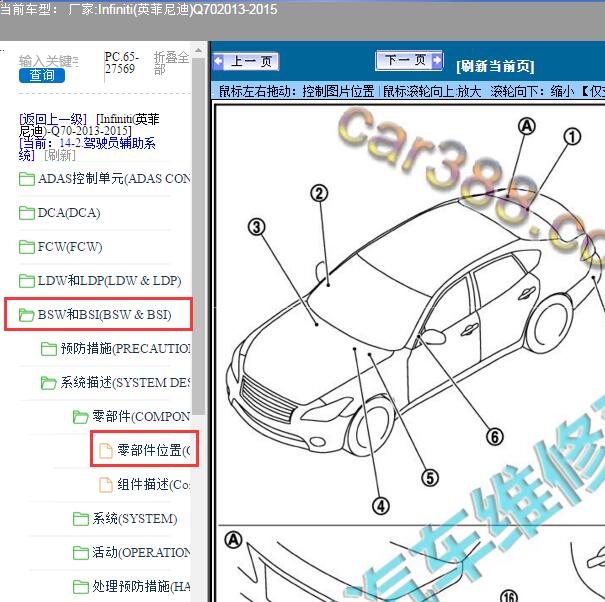The width and height of the screenshot is (605, 602).
Task: Open the DCA folder icon
Action: [x=27, y=213]
